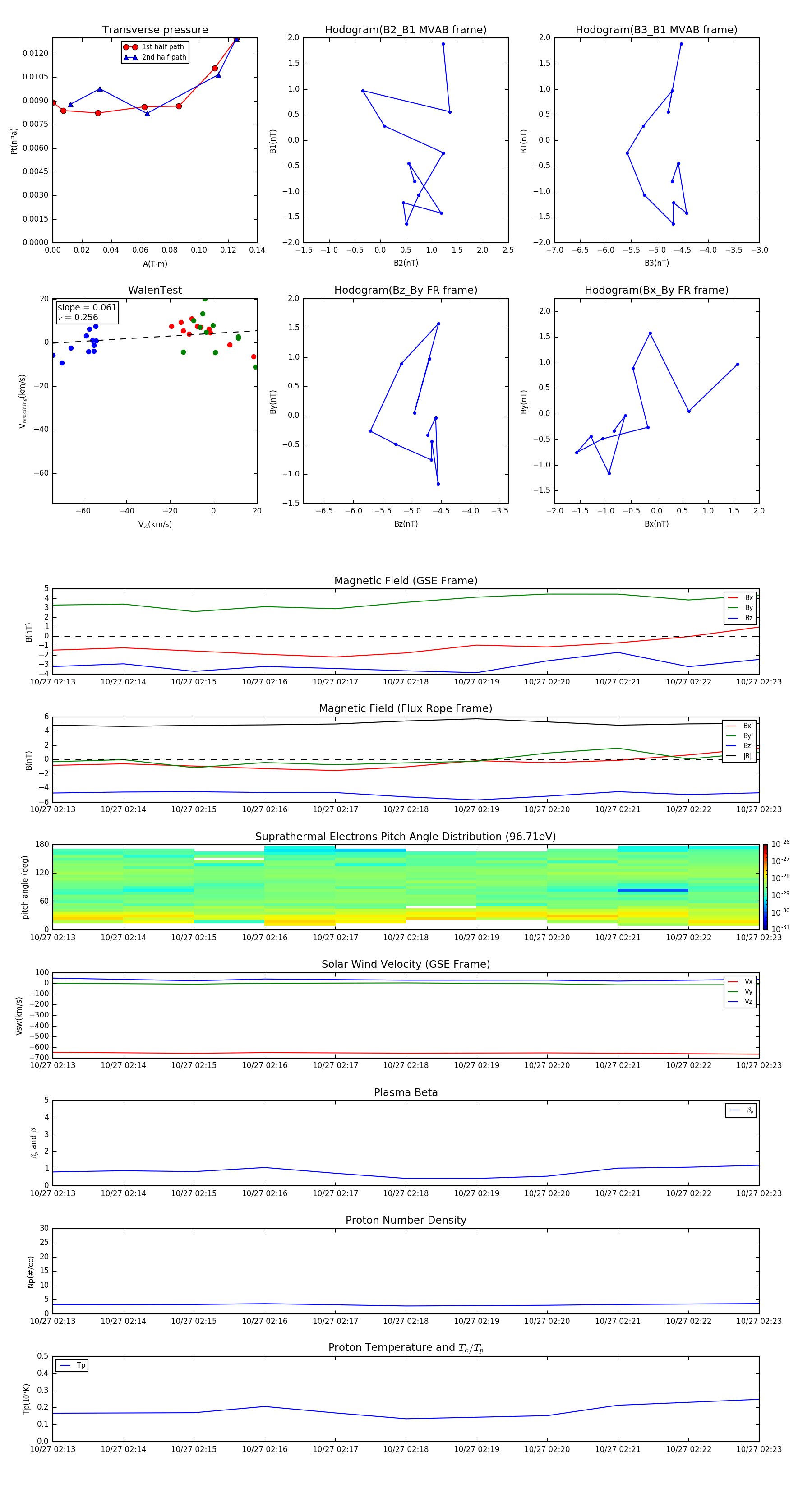This screenshot has width=812, height=1489.
Task: Select the Bx legend entry in GSE magnetic field plot
Action: pos(740,598)
